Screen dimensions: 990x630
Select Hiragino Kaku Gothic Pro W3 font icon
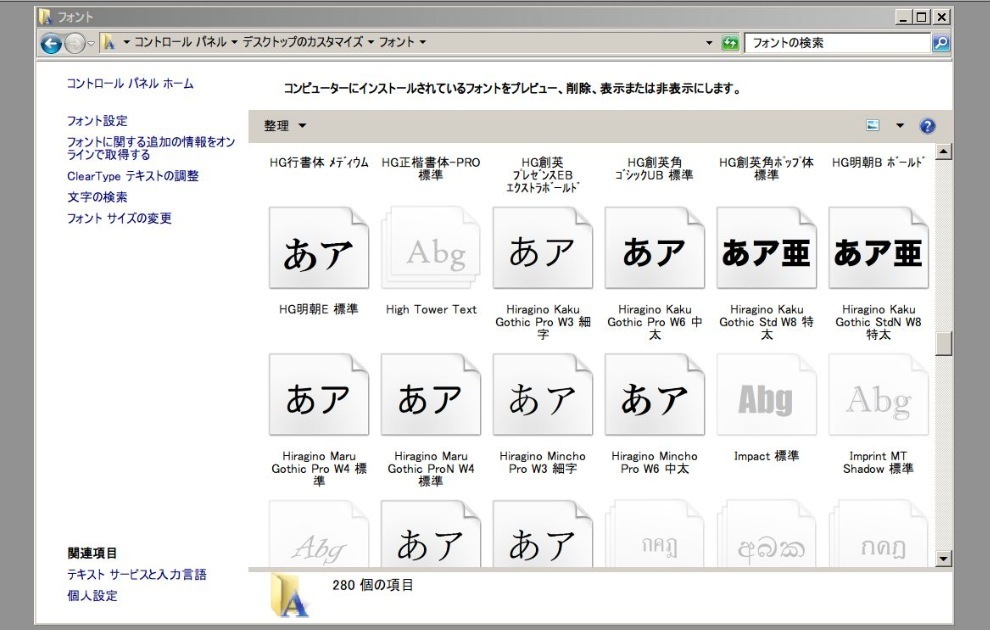543,249
